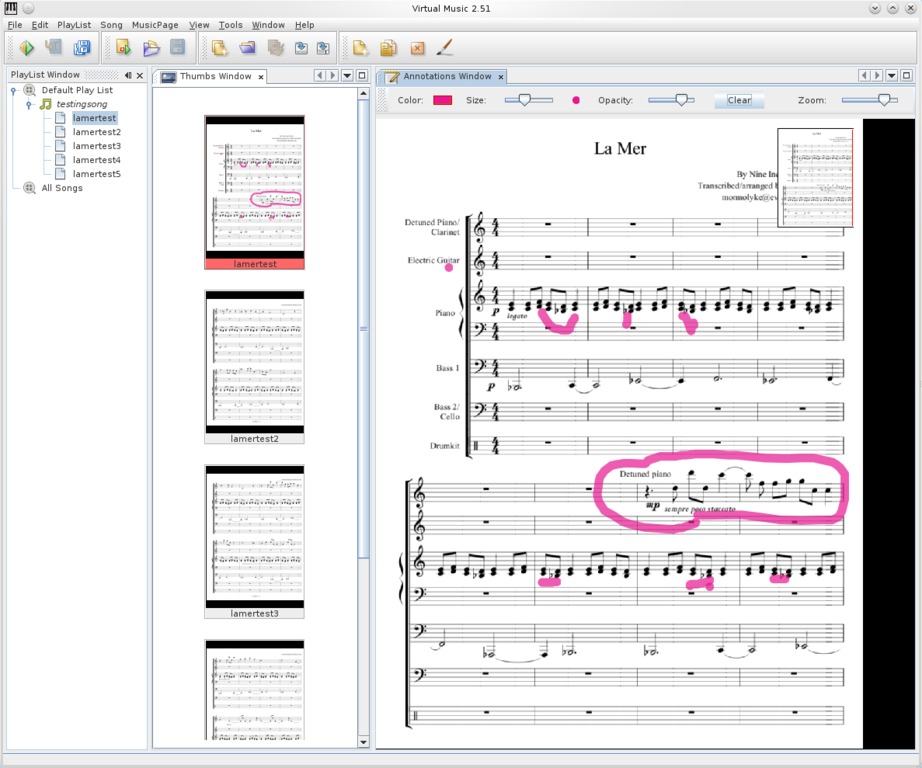
Task: Open the Annotations Window tab list dropdown arrow
Action: coord(892,76)
